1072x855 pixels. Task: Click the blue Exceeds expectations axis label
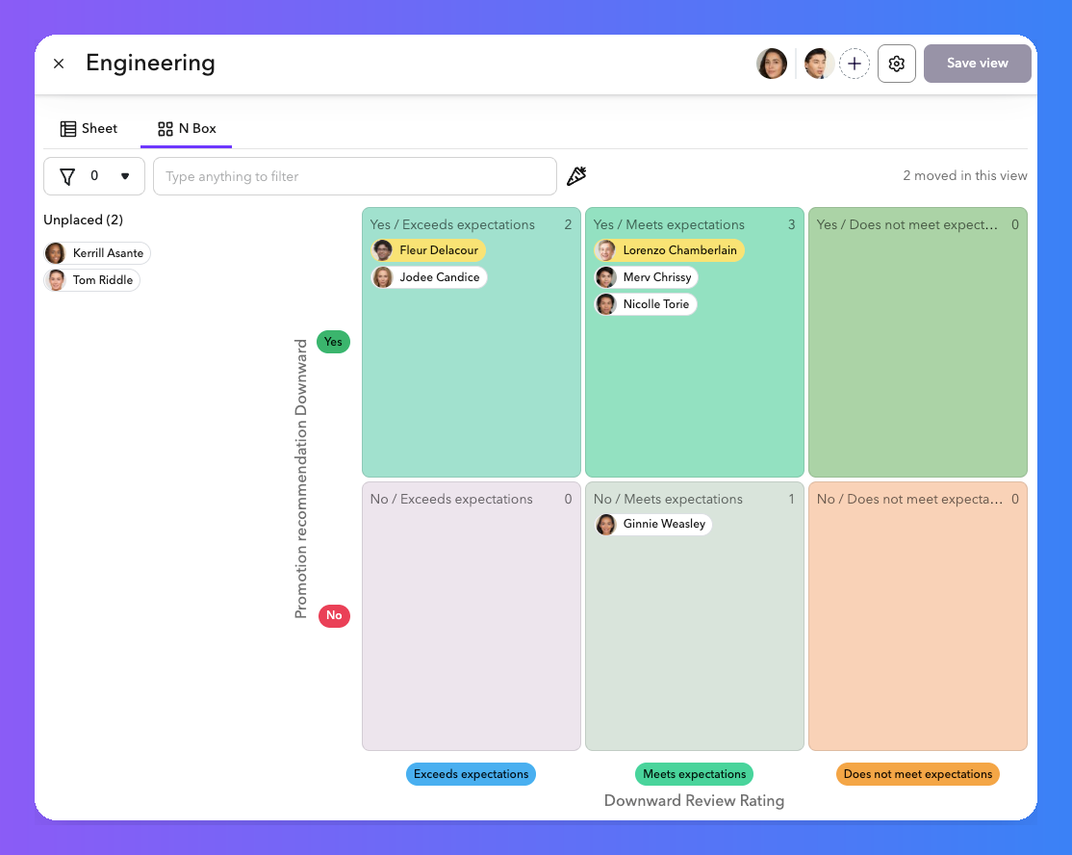tap(471, 774)
